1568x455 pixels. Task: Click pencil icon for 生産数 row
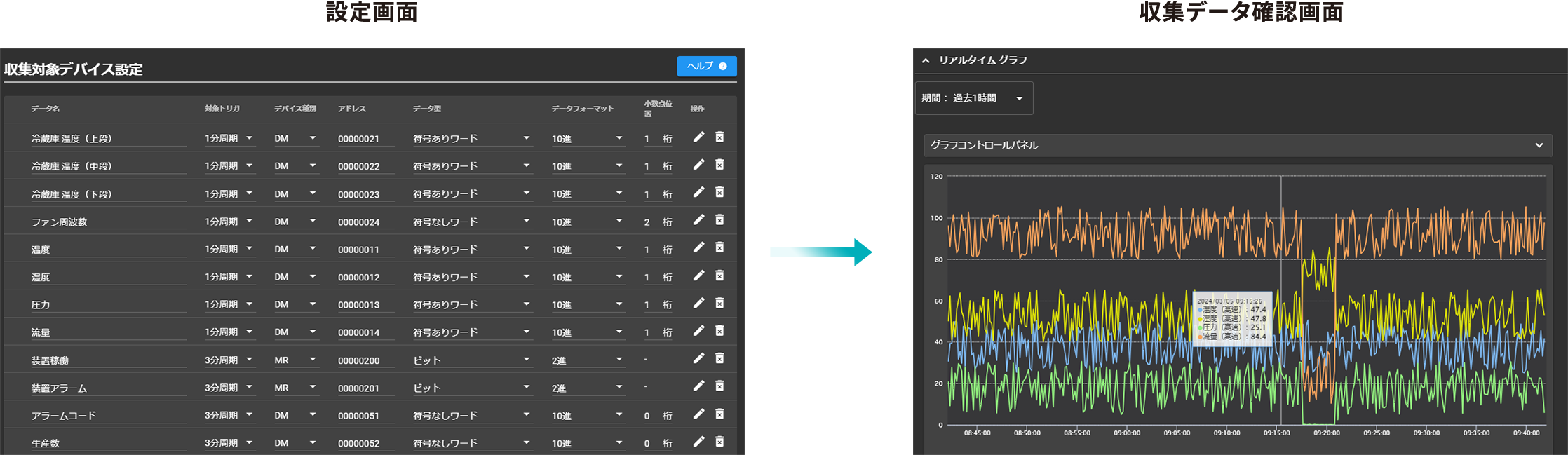(698, 442)
